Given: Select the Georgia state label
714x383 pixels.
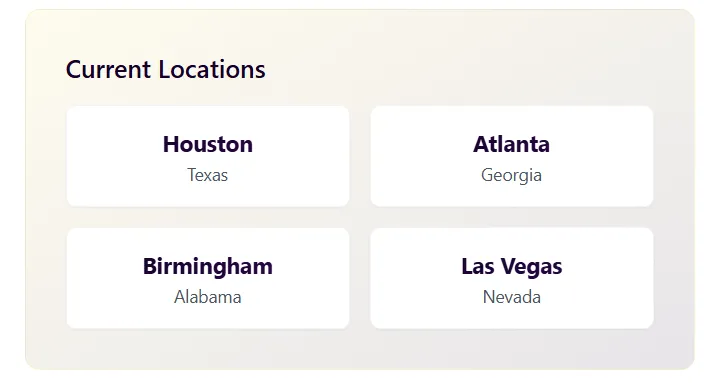Looking at the screenshot, I should pos(511,176).
